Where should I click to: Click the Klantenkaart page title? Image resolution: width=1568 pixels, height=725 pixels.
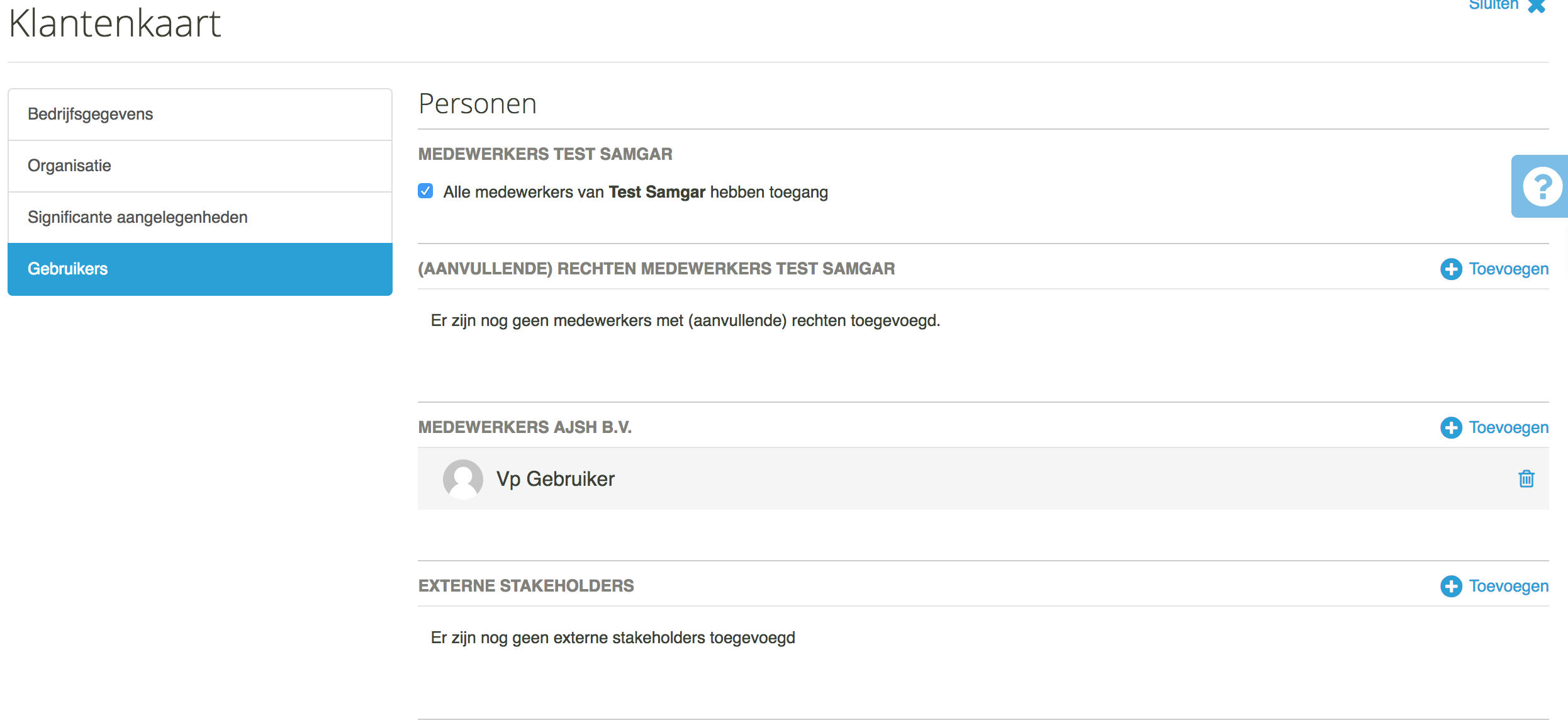(x=115, y=23)
